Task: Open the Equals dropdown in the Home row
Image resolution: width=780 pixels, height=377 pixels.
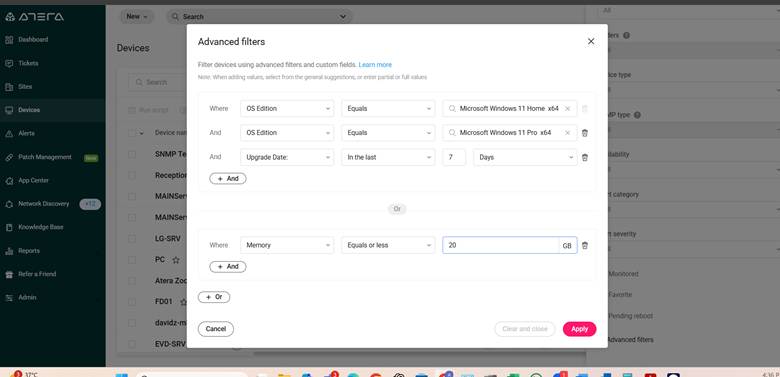Action: click(388, 108)
